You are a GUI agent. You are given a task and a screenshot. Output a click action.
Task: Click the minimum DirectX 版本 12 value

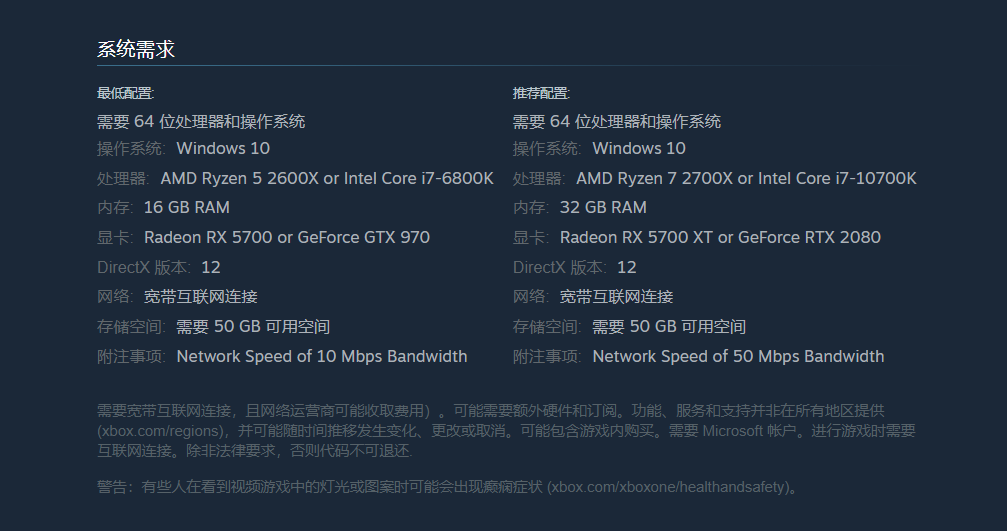pos(211,267)
